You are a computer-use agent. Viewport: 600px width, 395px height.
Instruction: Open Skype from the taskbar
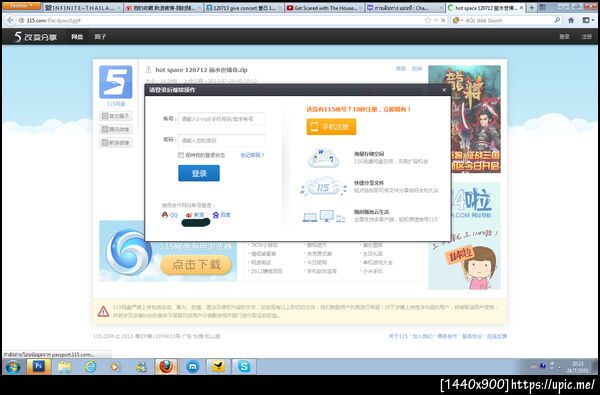pyautogui.click(x=244, y=367)
